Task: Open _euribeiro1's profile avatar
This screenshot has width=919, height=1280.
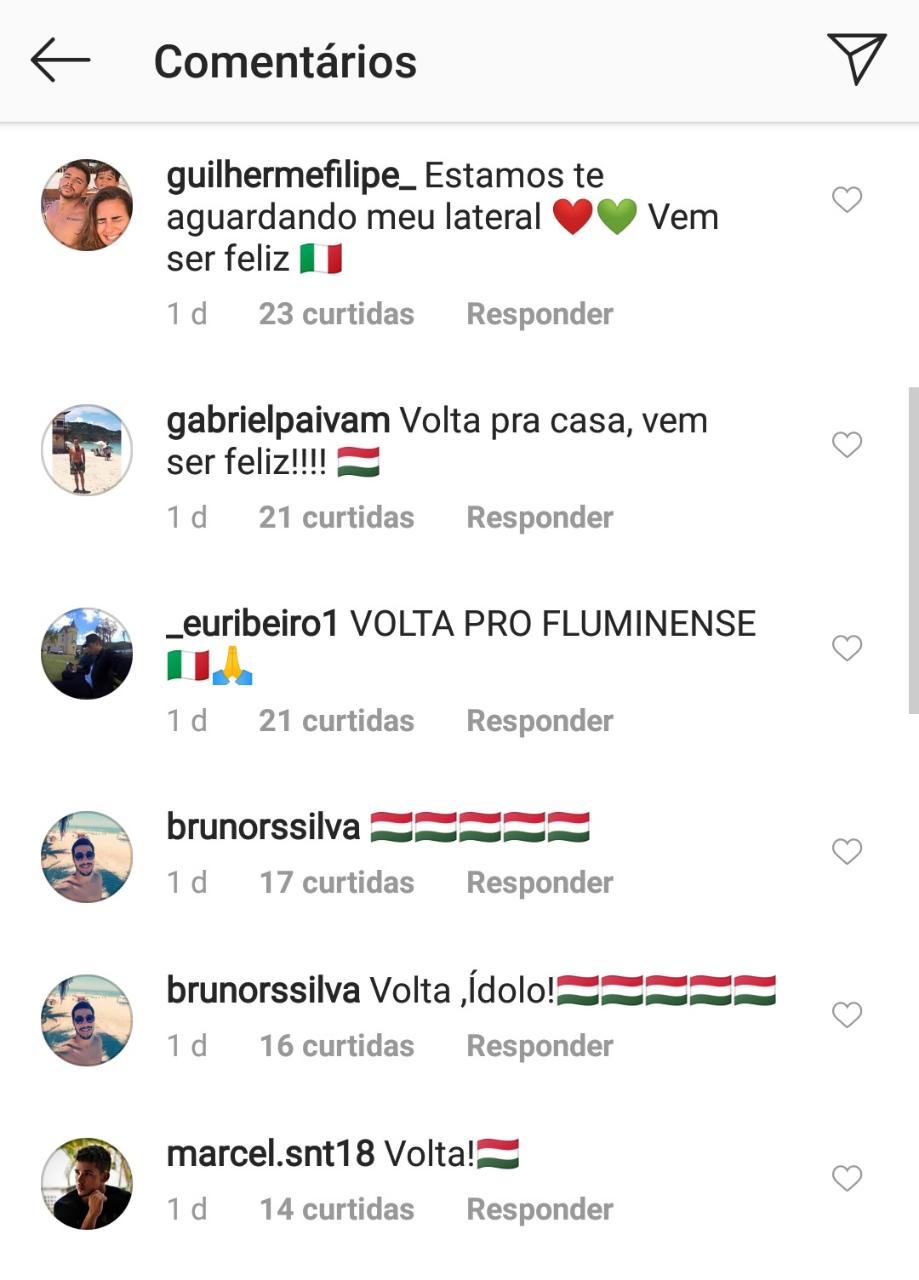Action: coord(87,653)
